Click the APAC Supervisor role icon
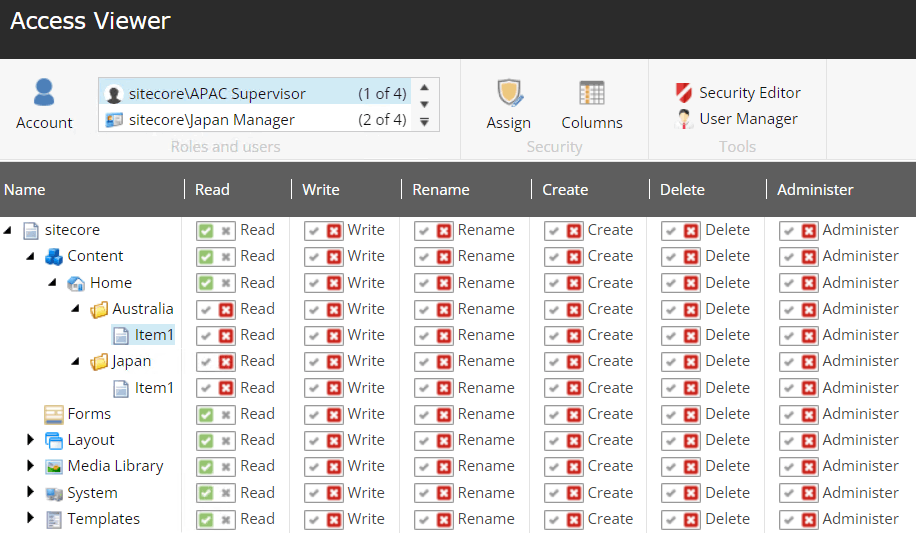Screen dimensions: 916x546 113,93
